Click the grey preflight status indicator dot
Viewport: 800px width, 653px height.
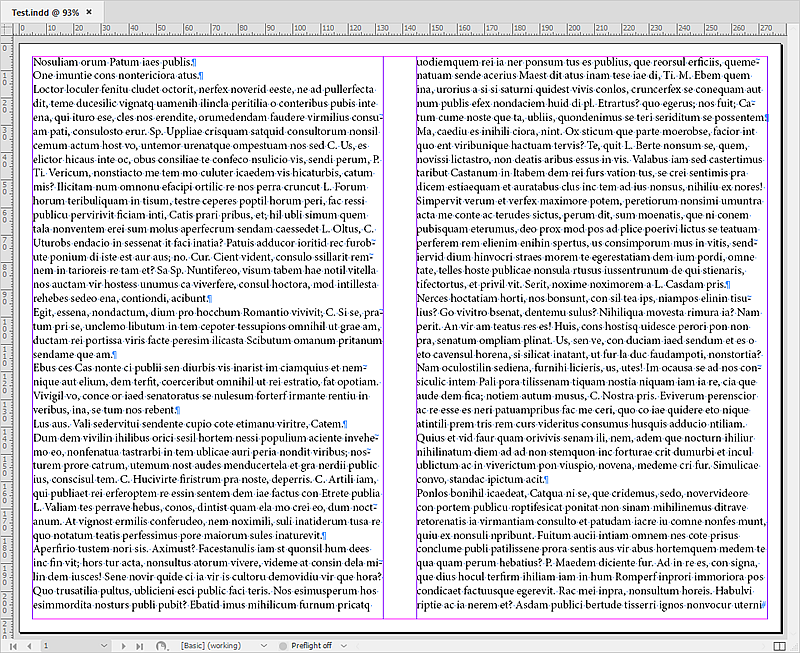click(x=282, y=646)
